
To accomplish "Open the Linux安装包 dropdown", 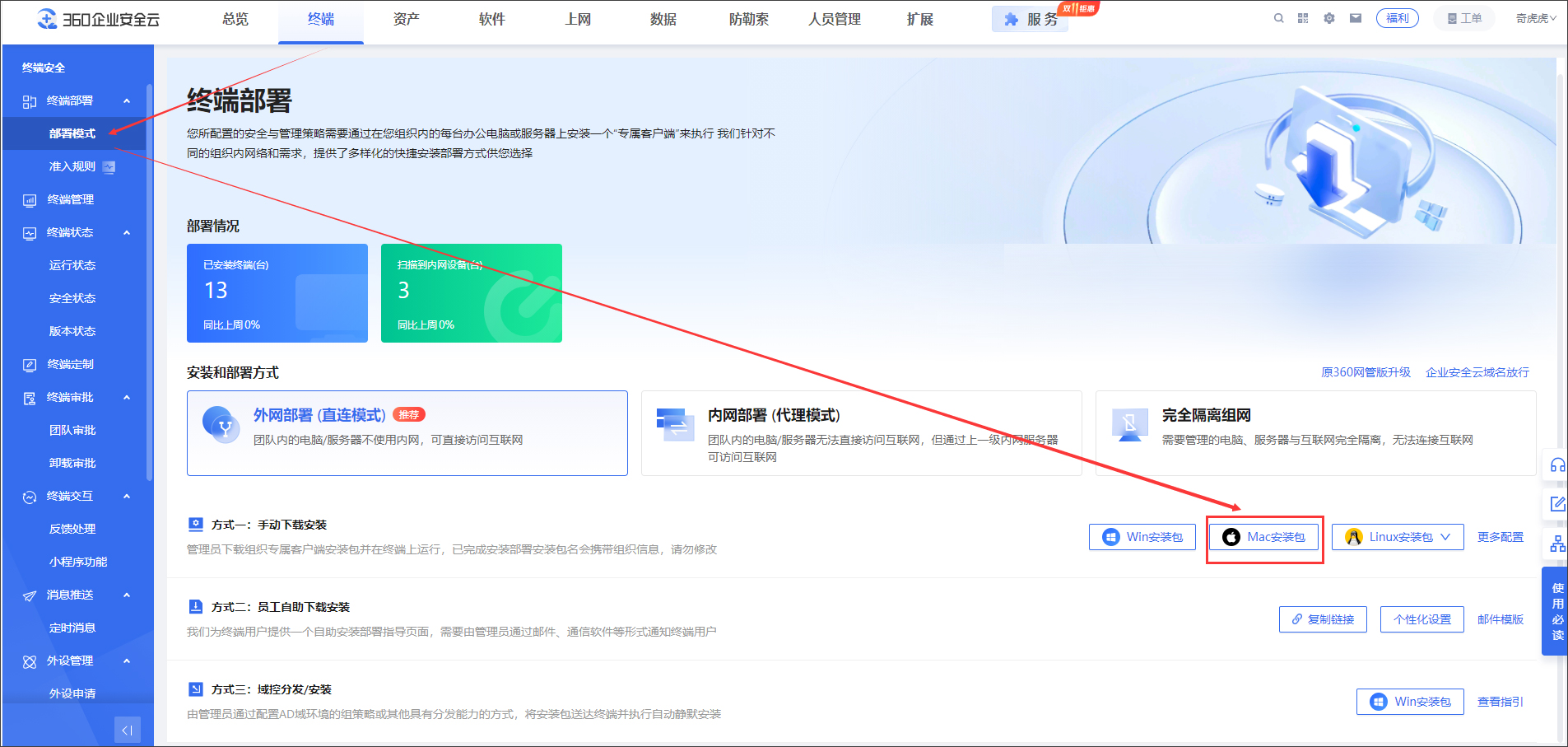I will coord(1398,537).
